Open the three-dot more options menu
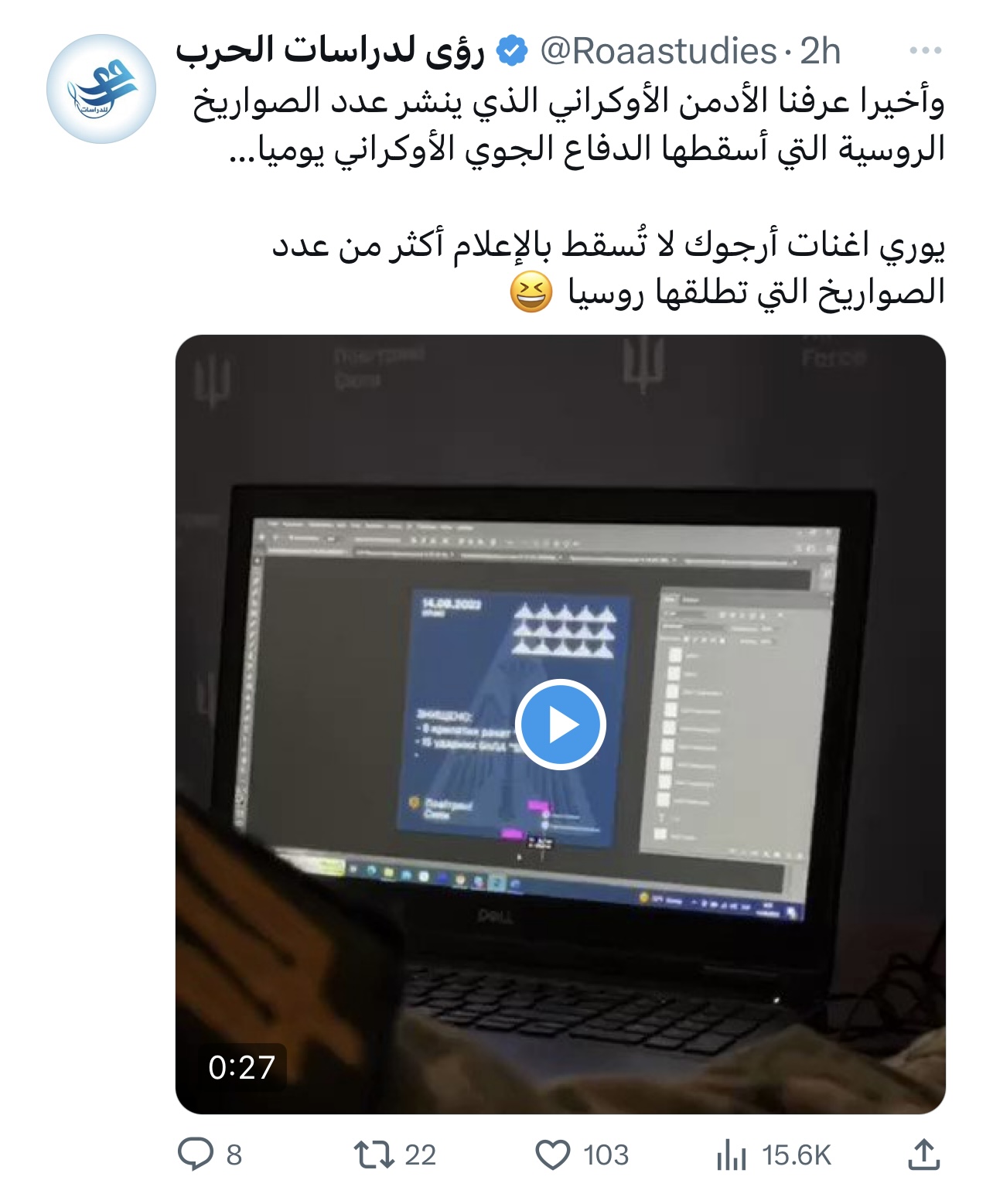993x1204 pixels. tap(925, 51)
